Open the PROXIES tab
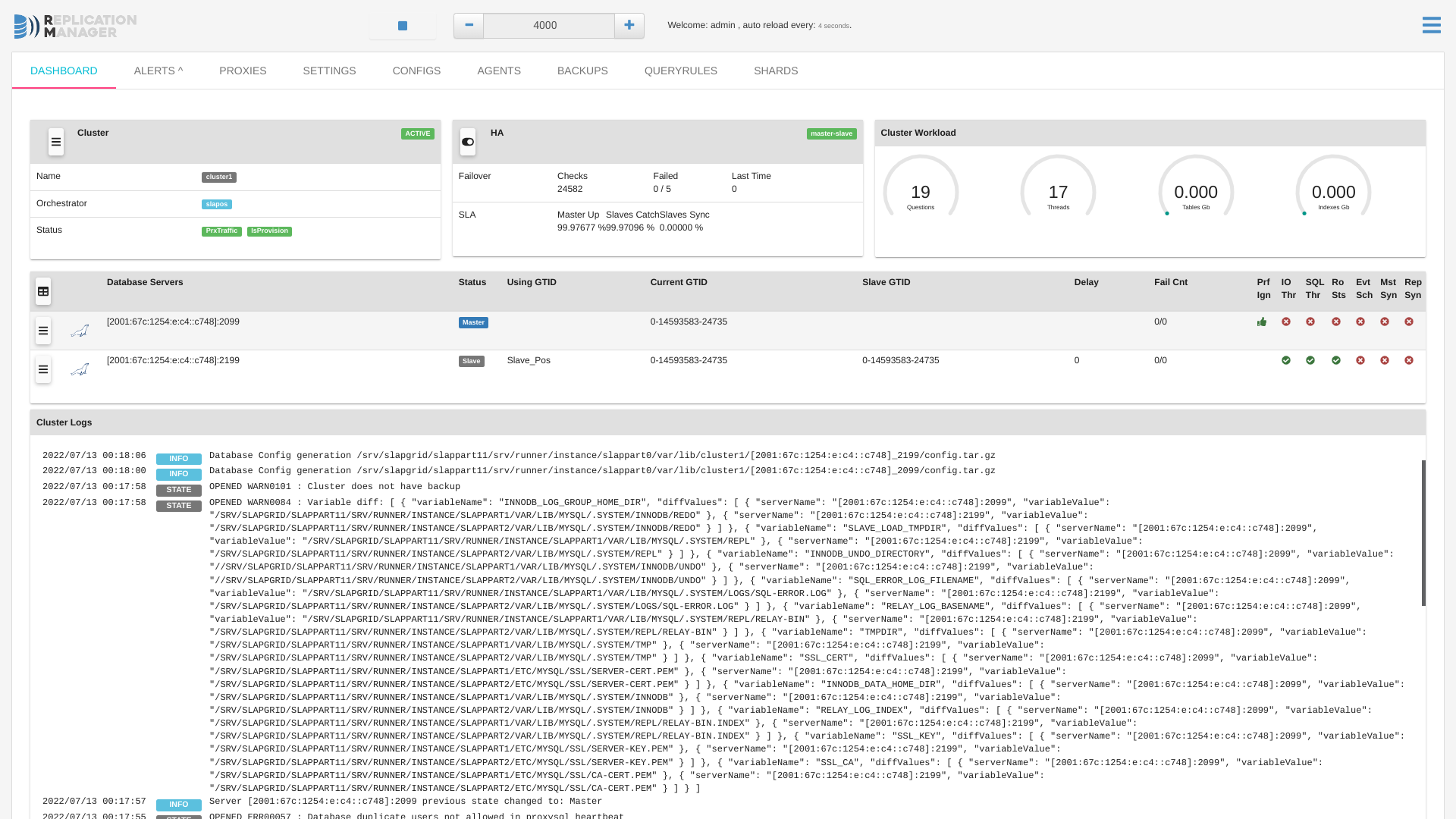Screen dimensions: 1456x819 [243, 71]
